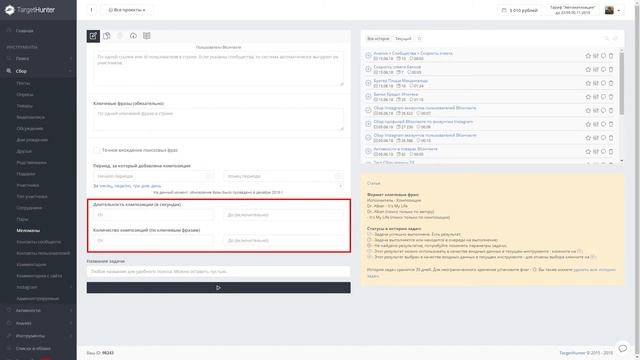
Task: Open 'Главная' in the sidebar
Action: point(24,31)
